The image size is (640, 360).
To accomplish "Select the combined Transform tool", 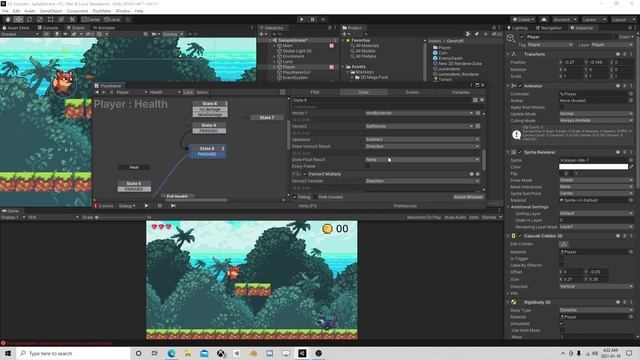I will pos(61,19).
